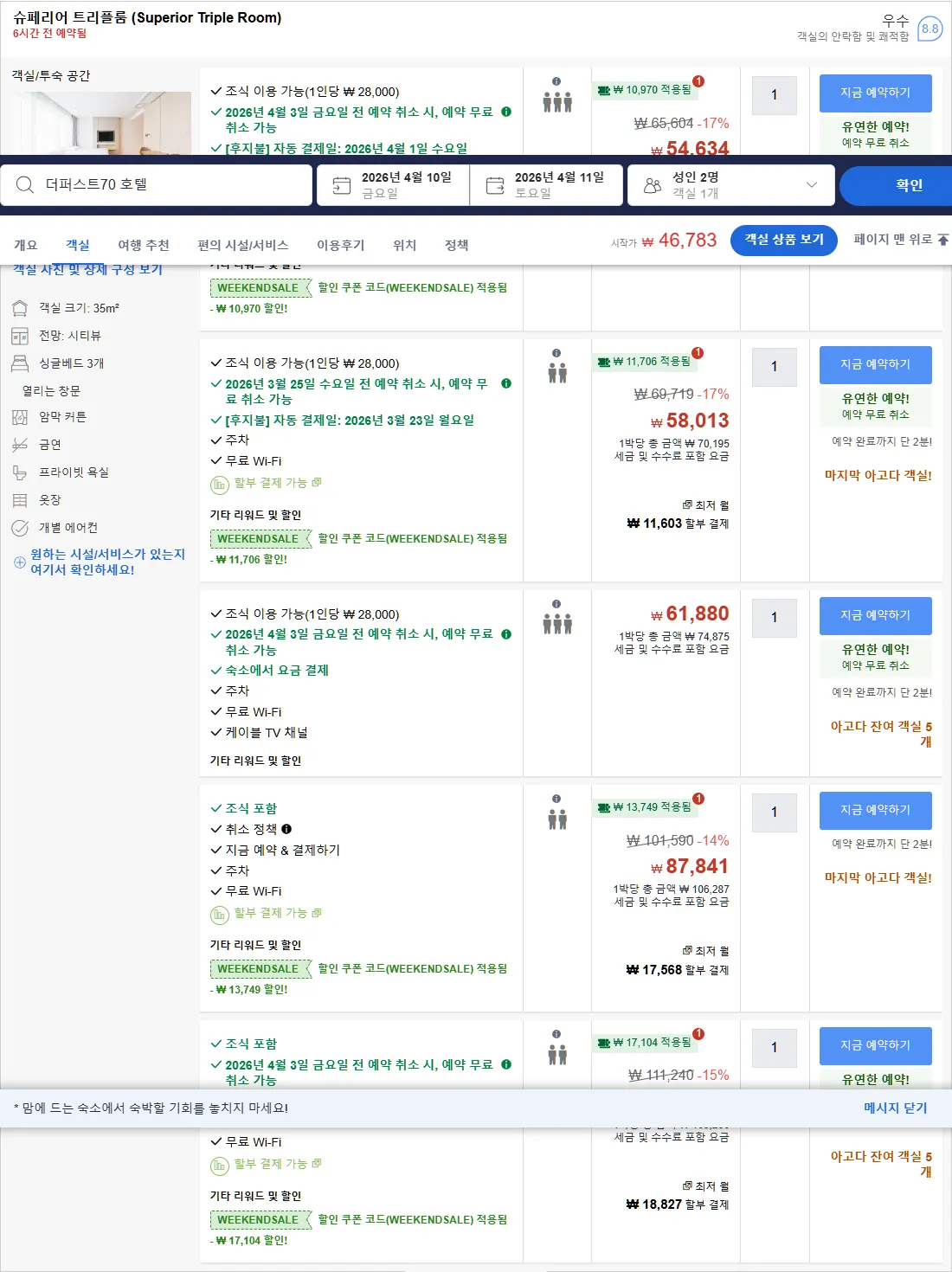The height and width of the screenshot is (1272, 952).
Task: Switch to the 편의 시설/서비스 tab
Action: (x=243, y=245)
